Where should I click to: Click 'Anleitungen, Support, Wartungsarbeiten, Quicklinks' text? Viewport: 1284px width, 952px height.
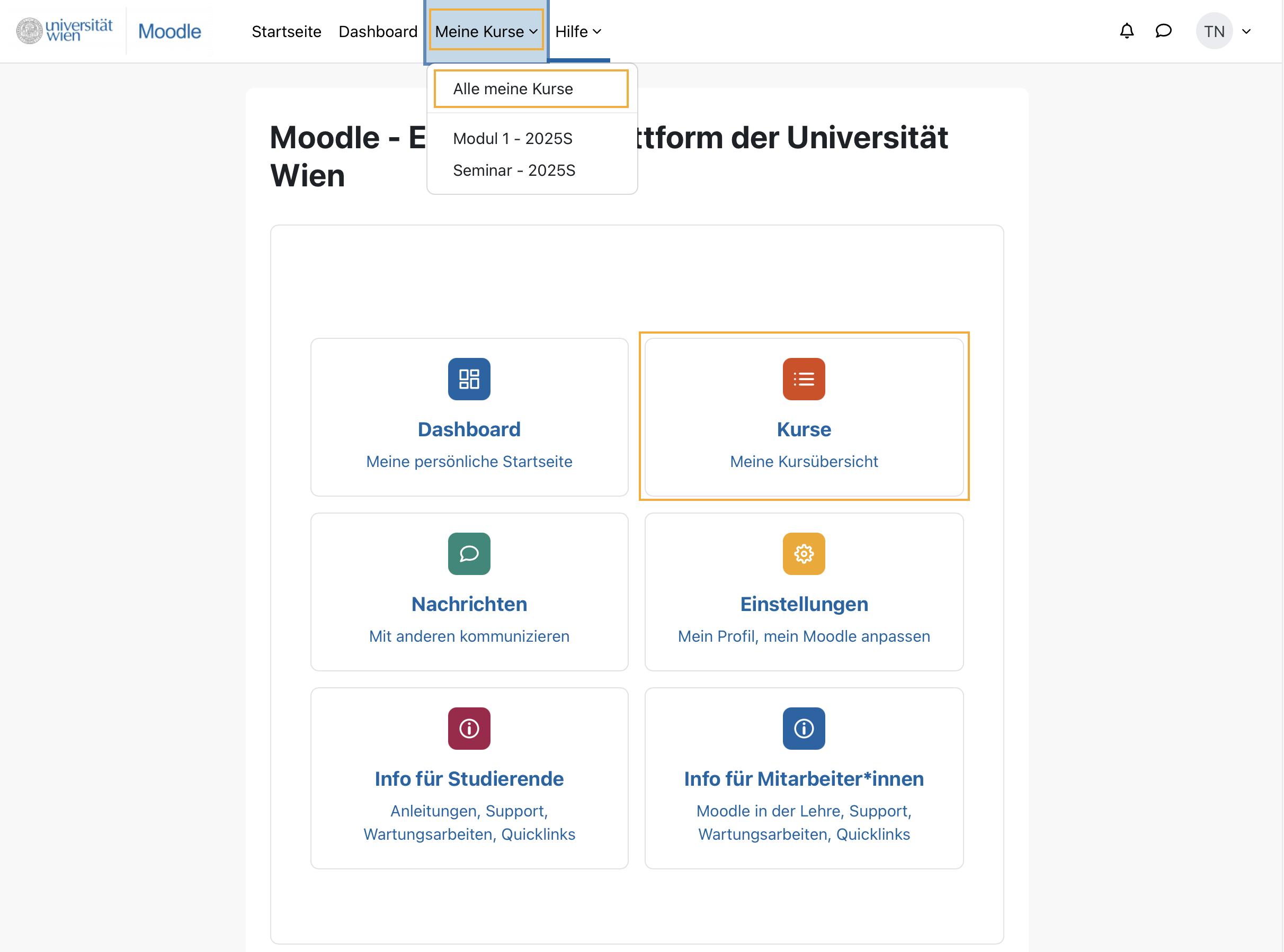pyautogui.click(x=469, y=822)
